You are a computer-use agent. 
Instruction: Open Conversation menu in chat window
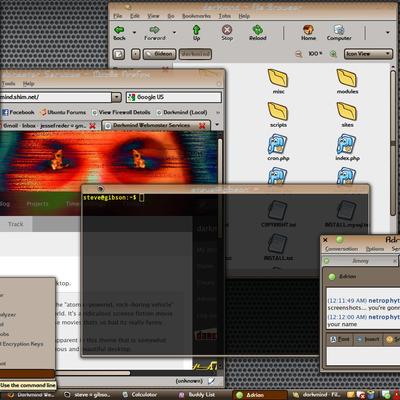pos(341,249)
